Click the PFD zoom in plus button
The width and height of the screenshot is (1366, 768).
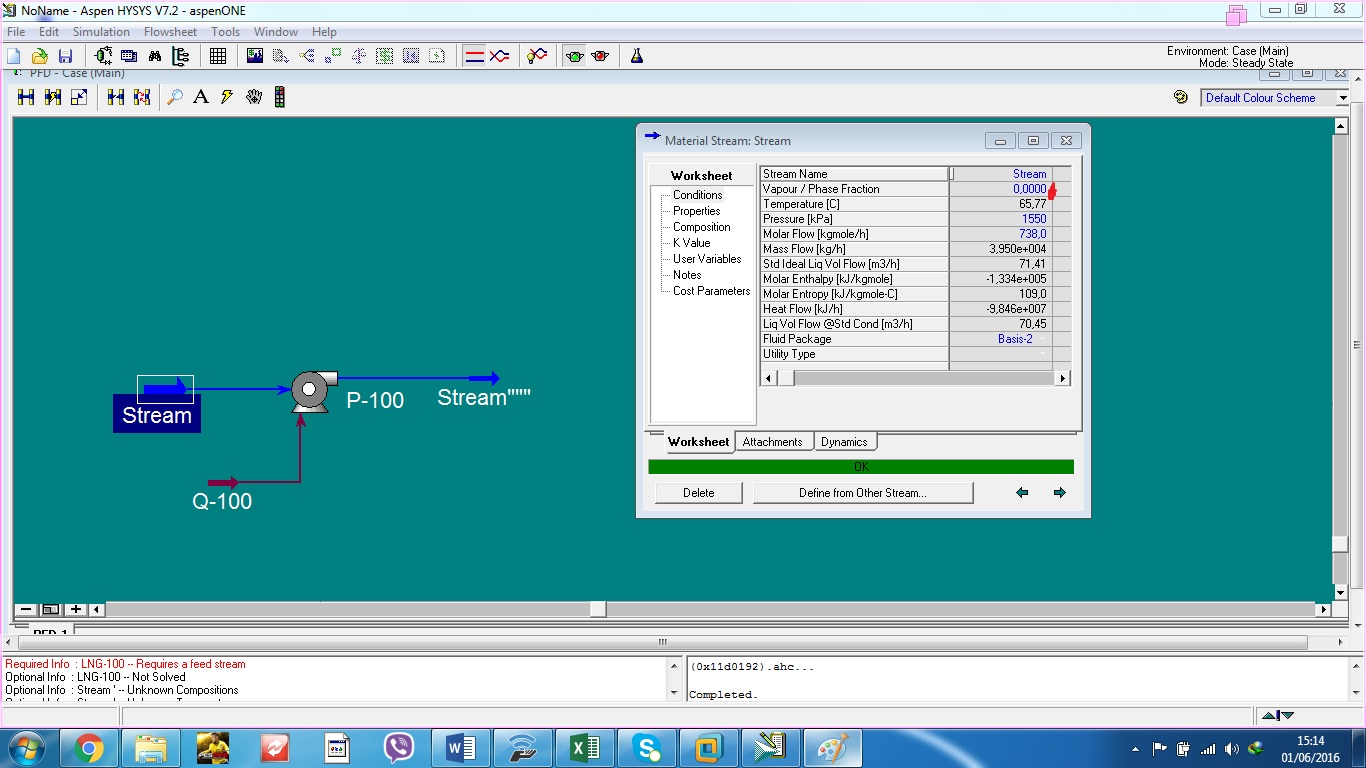(x=75, y=609)
